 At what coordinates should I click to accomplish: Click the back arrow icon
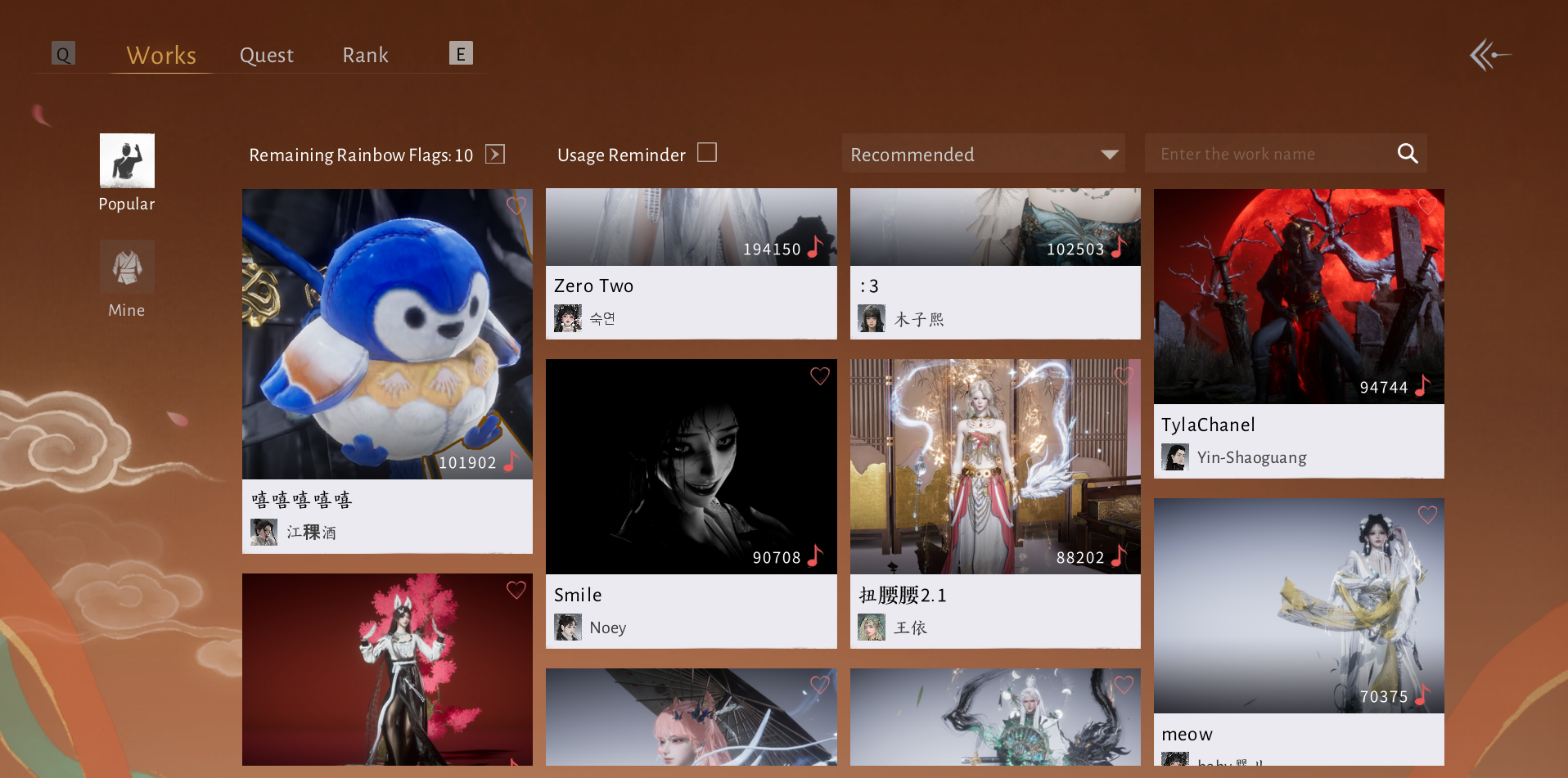pyautogui.click(x=1489, y=56)
